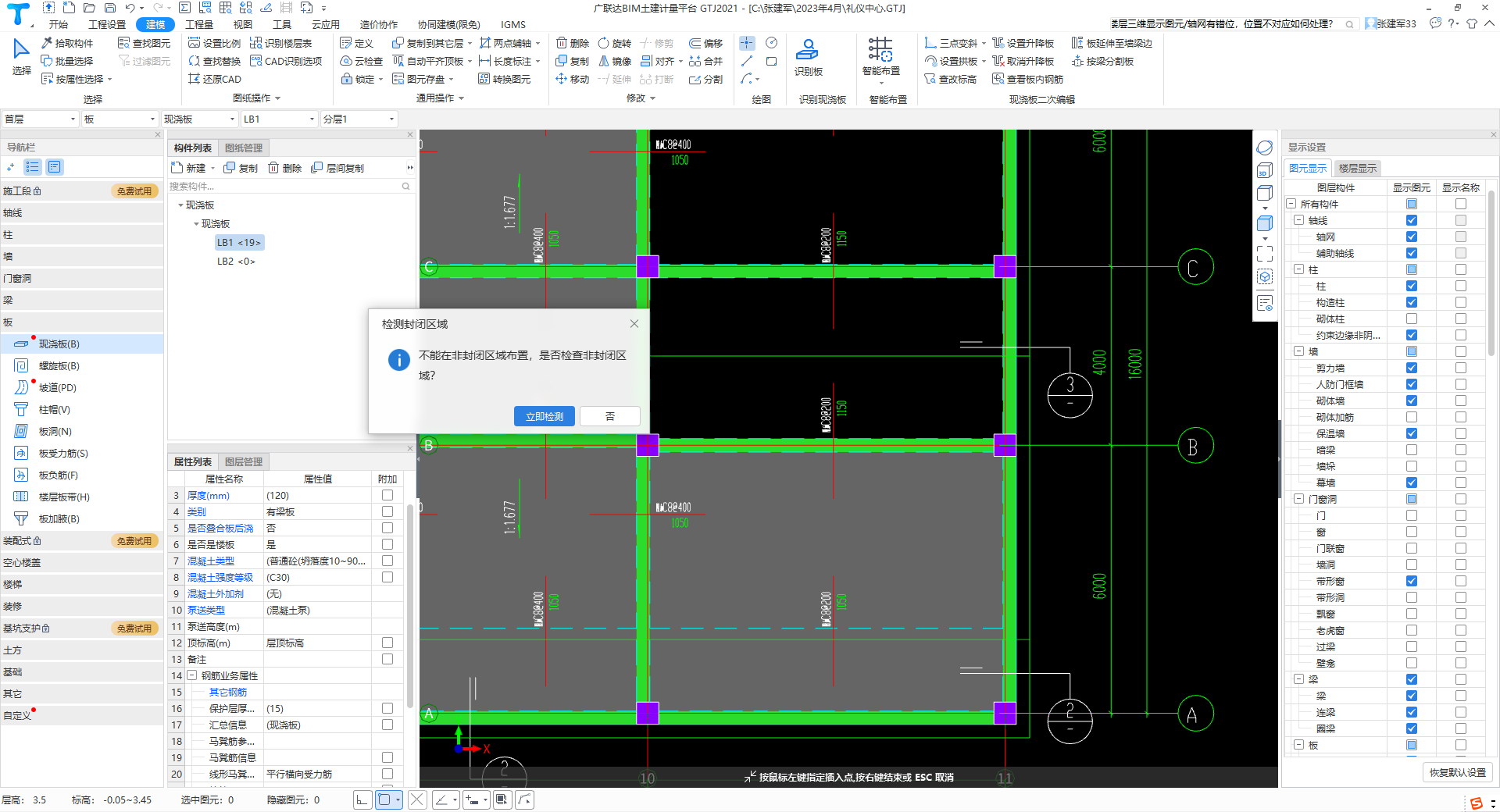Click 免费试用 badge beside 施工段
1500x812 pixels.
coord(134,191)
